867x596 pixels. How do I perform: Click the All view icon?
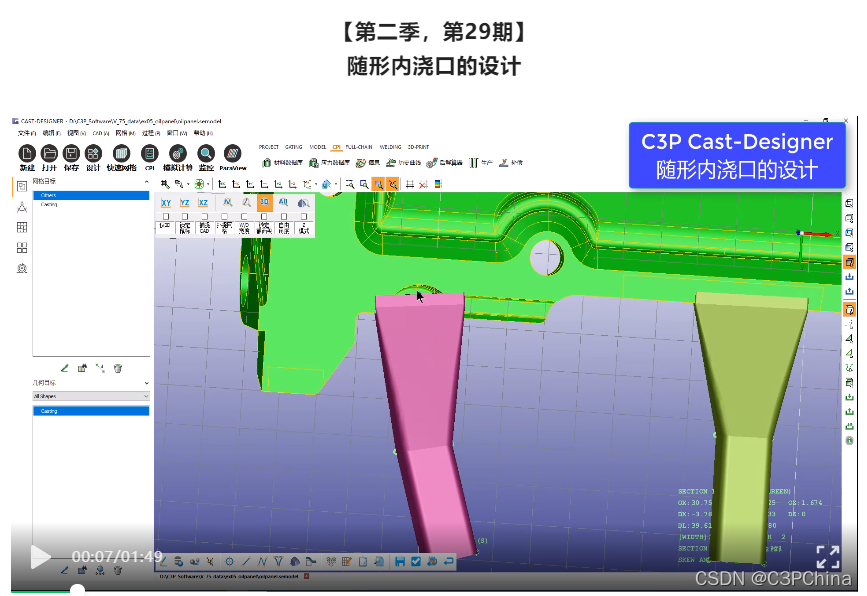tap(283, 202)
